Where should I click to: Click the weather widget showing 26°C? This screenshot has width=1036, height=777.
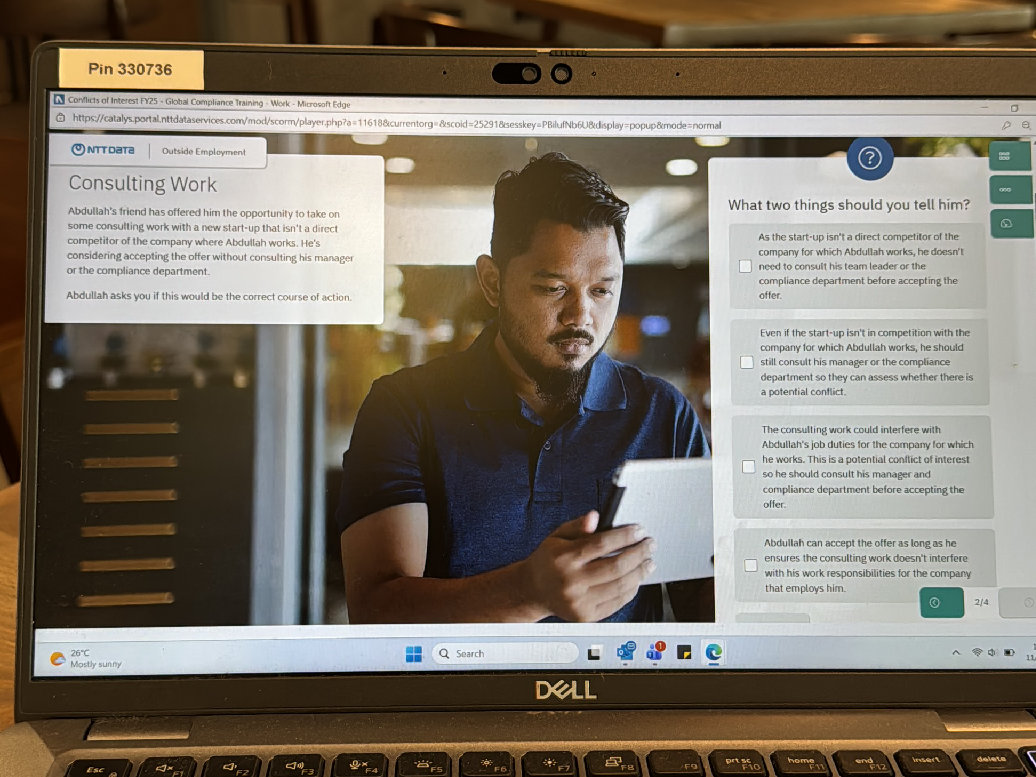pyautogui.click(x=86, y=658)
